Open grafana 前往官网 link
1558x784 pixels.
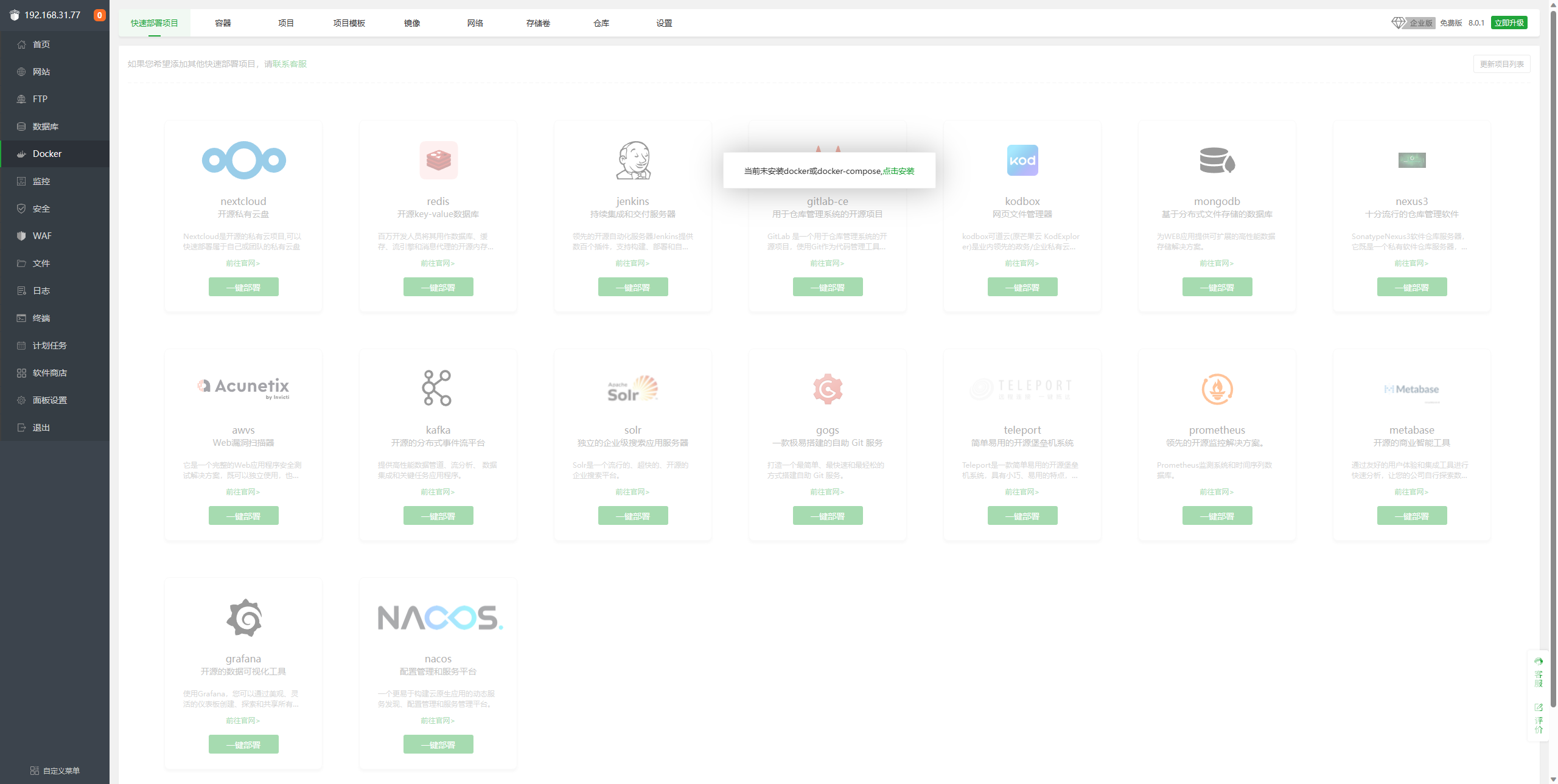[x=243, y=721]
